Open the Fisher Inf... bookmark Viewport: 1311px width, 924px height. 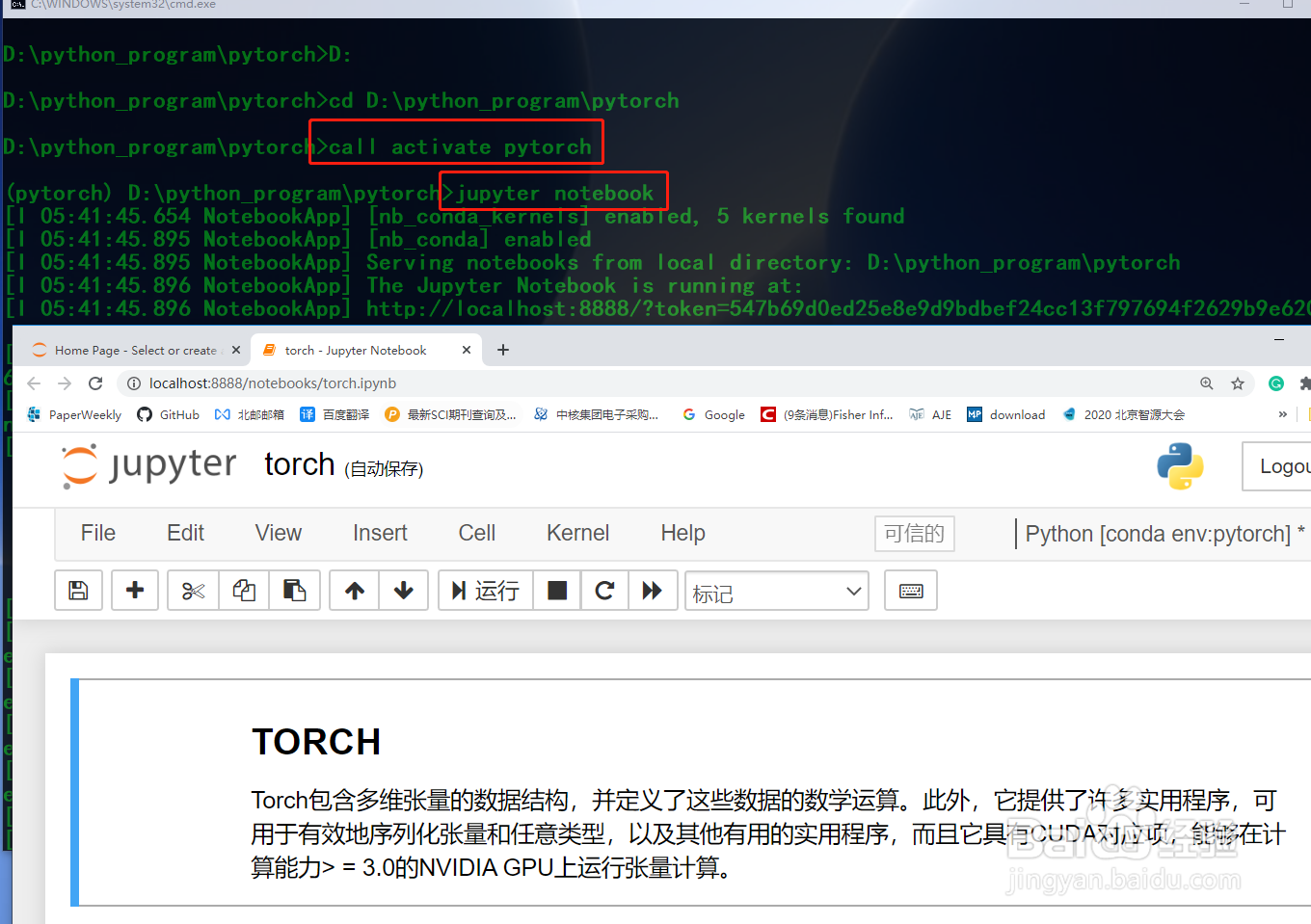[827, 414]
